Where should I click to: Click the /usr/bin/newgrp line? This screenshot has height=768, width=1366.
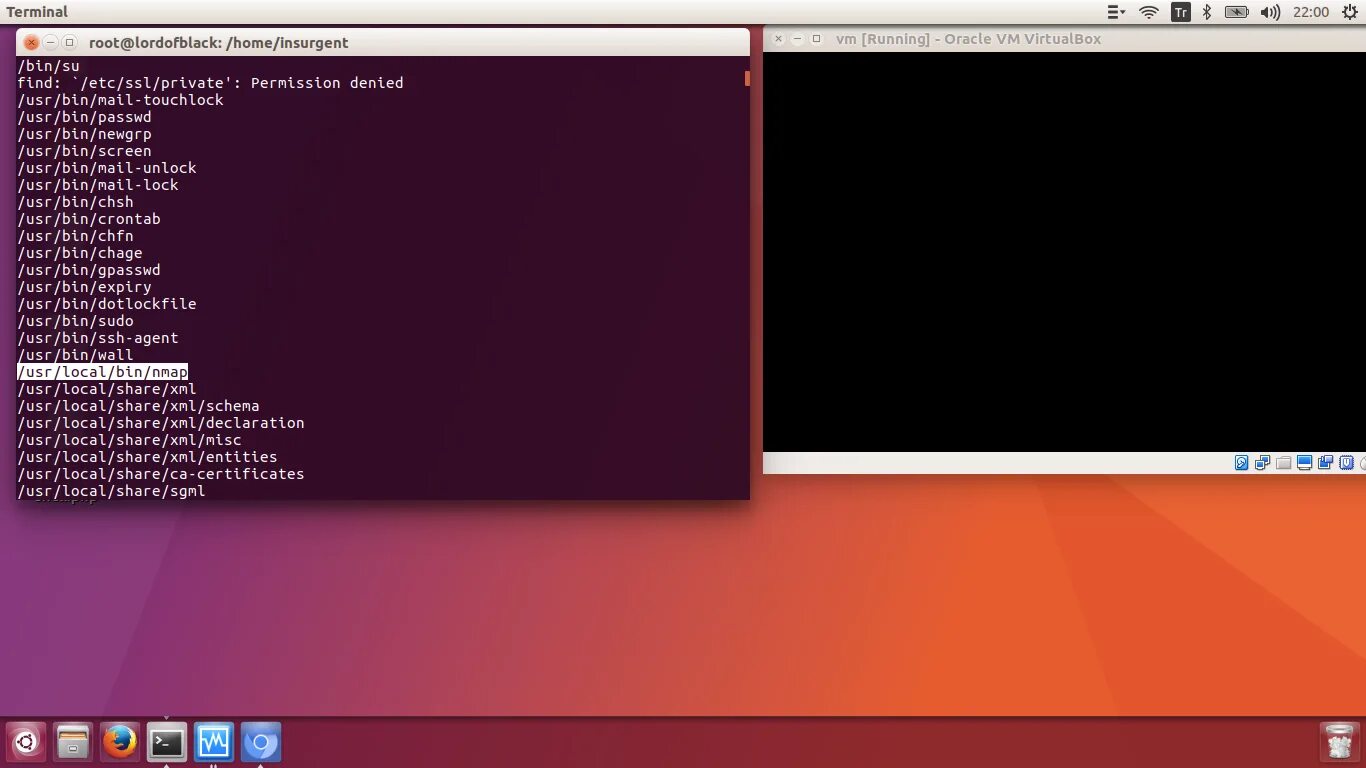tap(84, 134)
